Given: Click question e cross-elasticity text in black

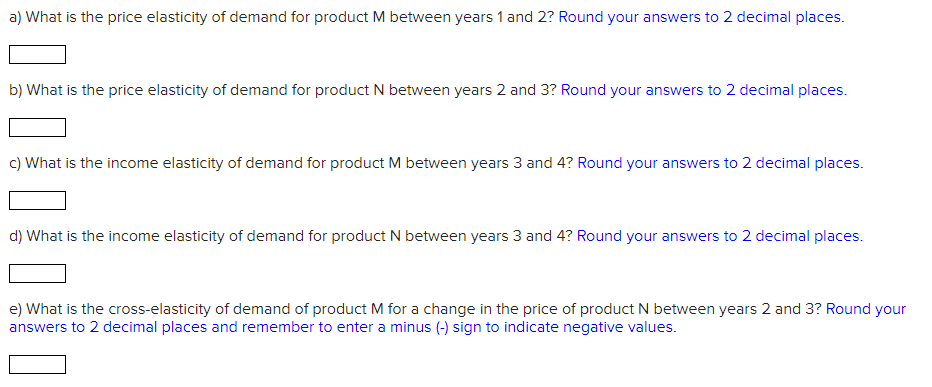Looking at the screenshot, I should point(415,309).
